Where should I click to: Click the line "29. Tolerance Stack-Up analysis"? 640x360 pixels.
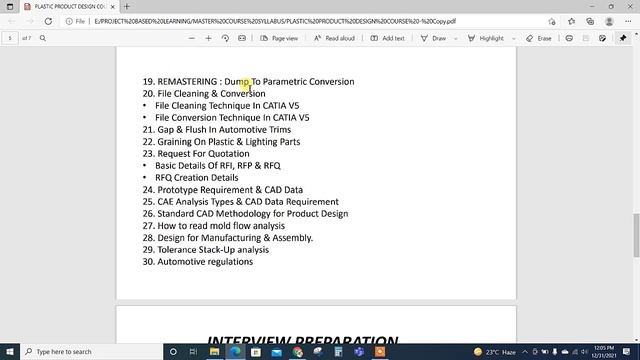click(x=206, y=250)
